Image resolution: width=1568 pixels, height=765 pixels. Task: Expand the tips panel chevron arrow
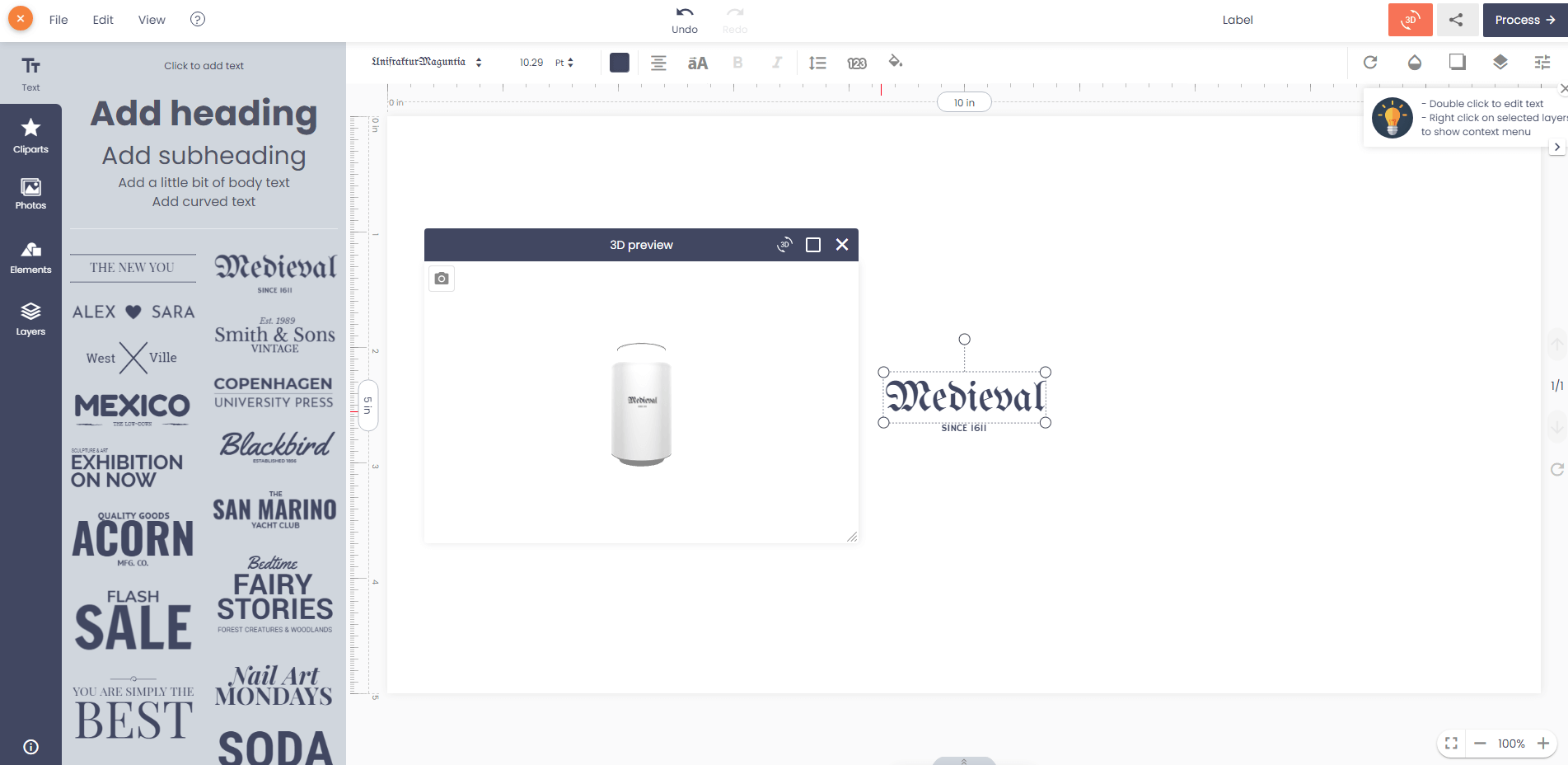click(x=1556, y=147)
